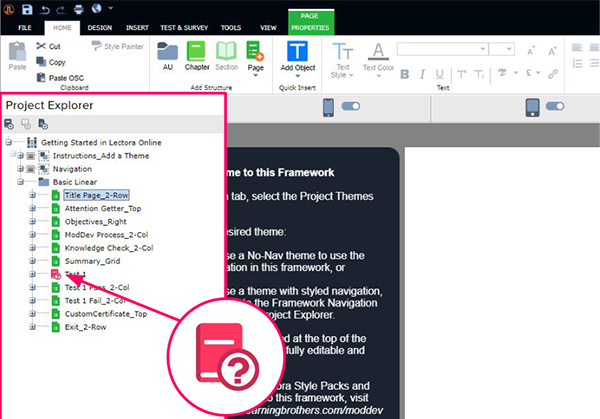Collapse the Basic Linear folder
The image size is (600, 419).
click(17, 183)
